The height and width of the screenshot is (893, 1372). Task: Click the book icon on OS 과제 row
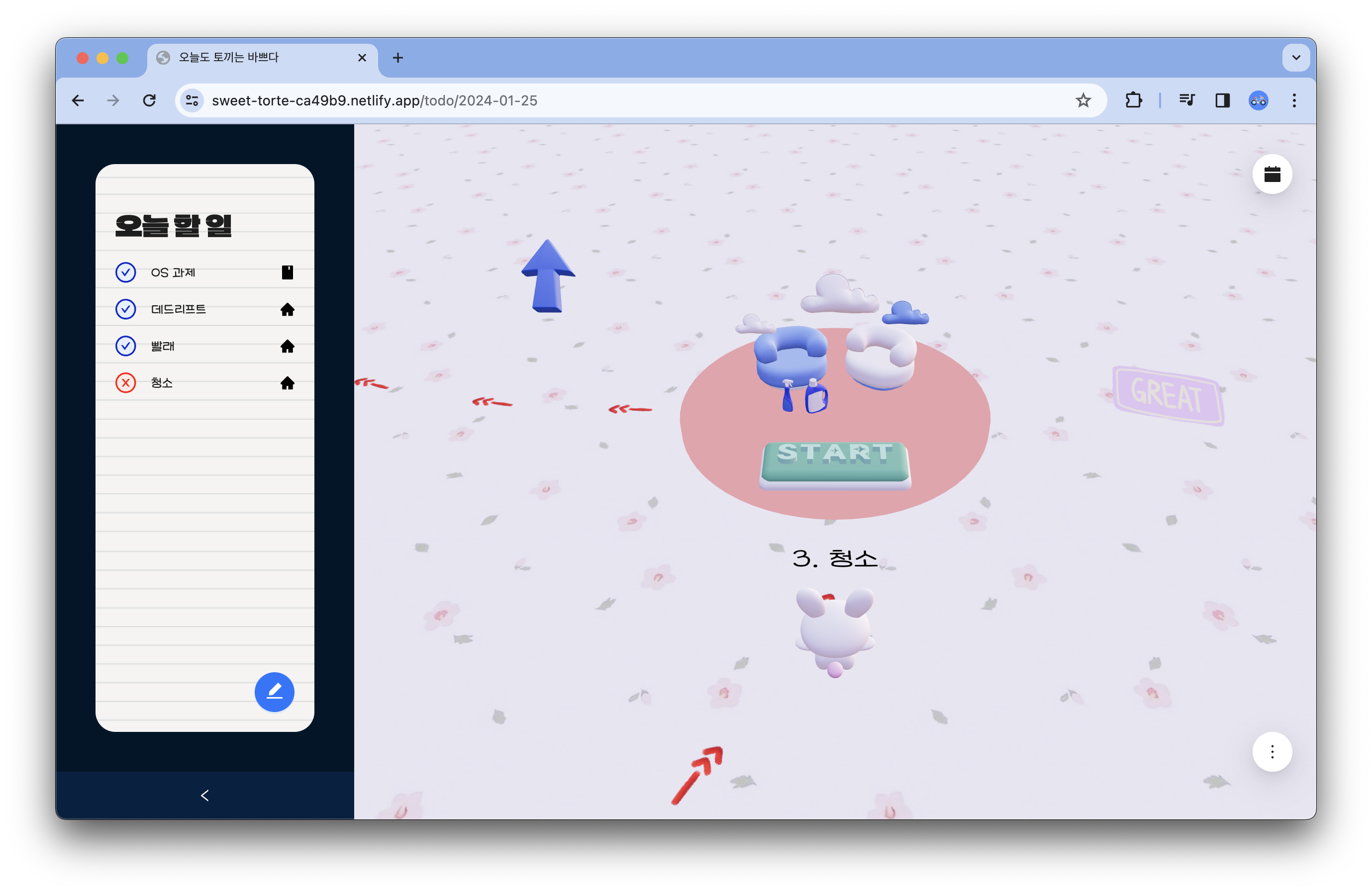pyautogui.click(x=287, y=272)
